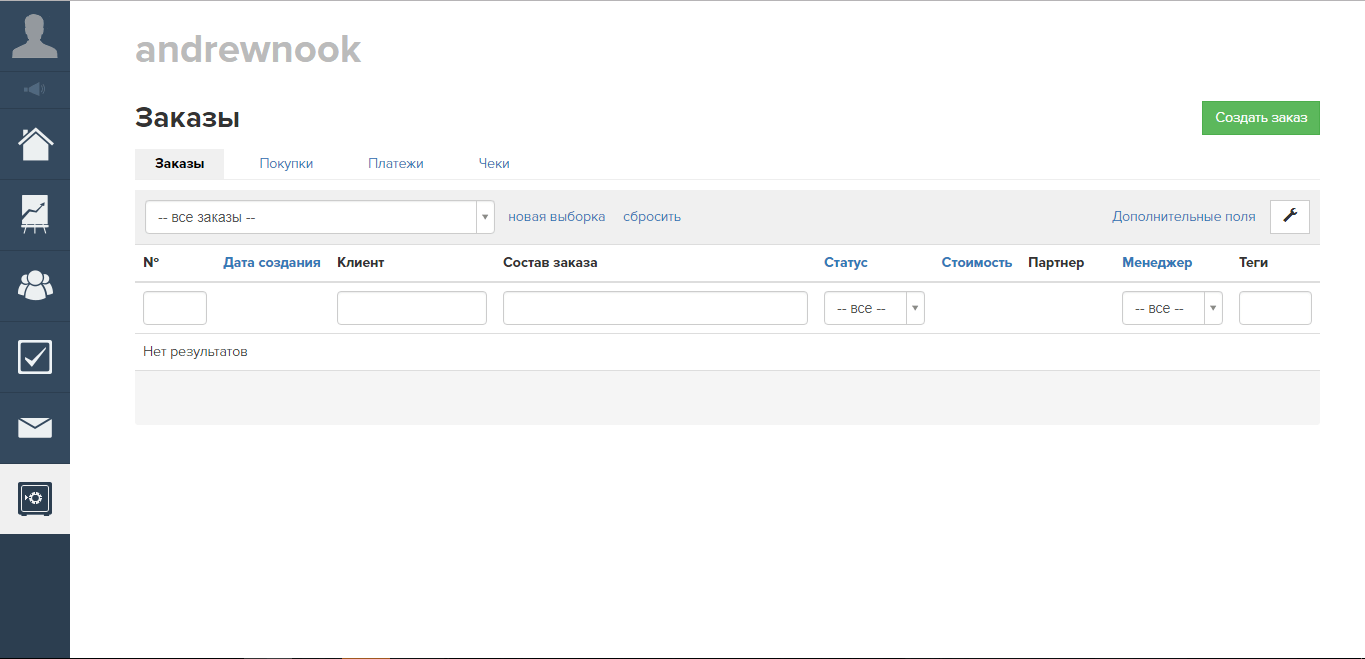Open the analytics chart icon in sidebar
Image resolution: width=1365 pixels, height=659 pixels.
tap(35, 215)
